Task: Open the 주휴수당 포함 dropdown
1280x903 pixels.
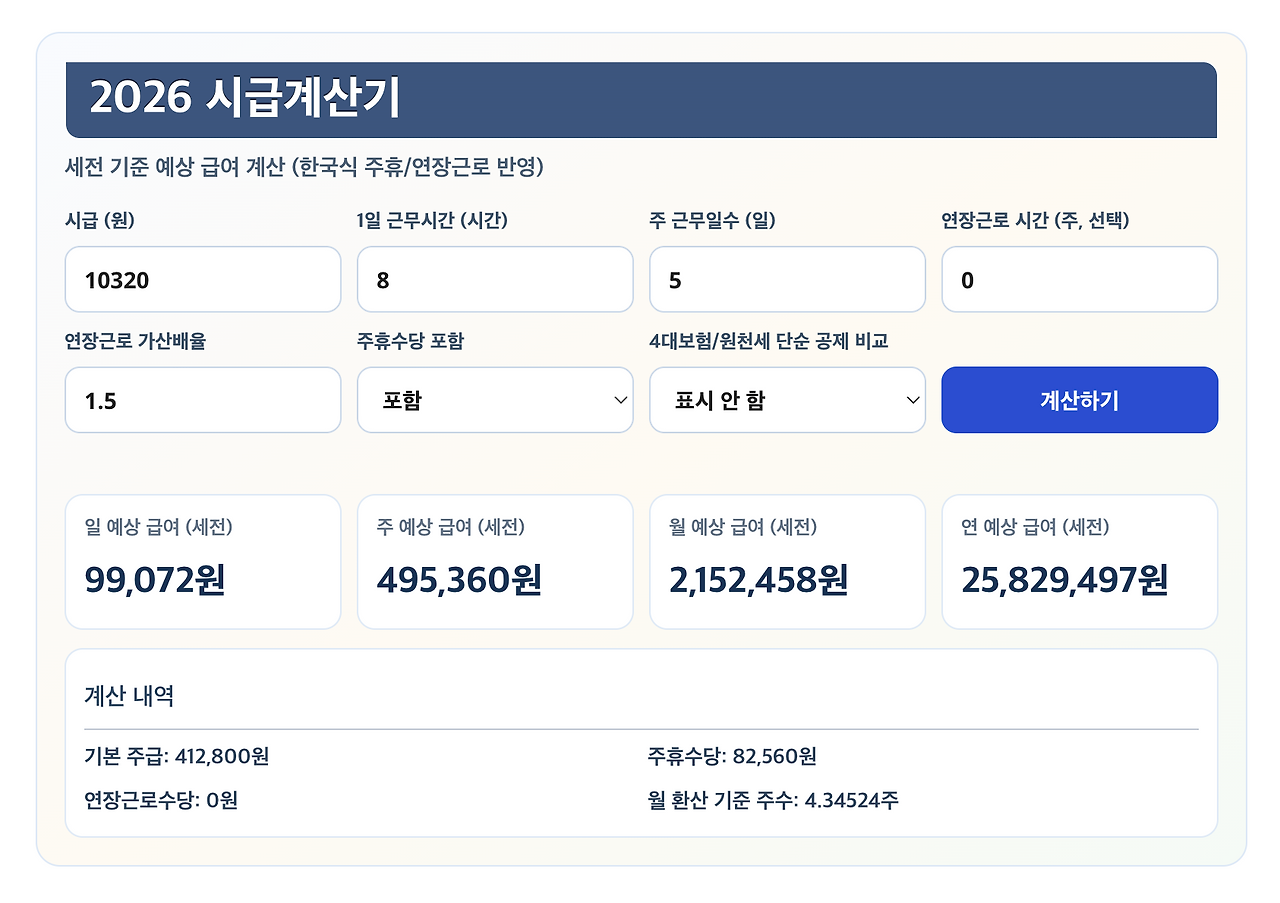Action: [495, 400]
